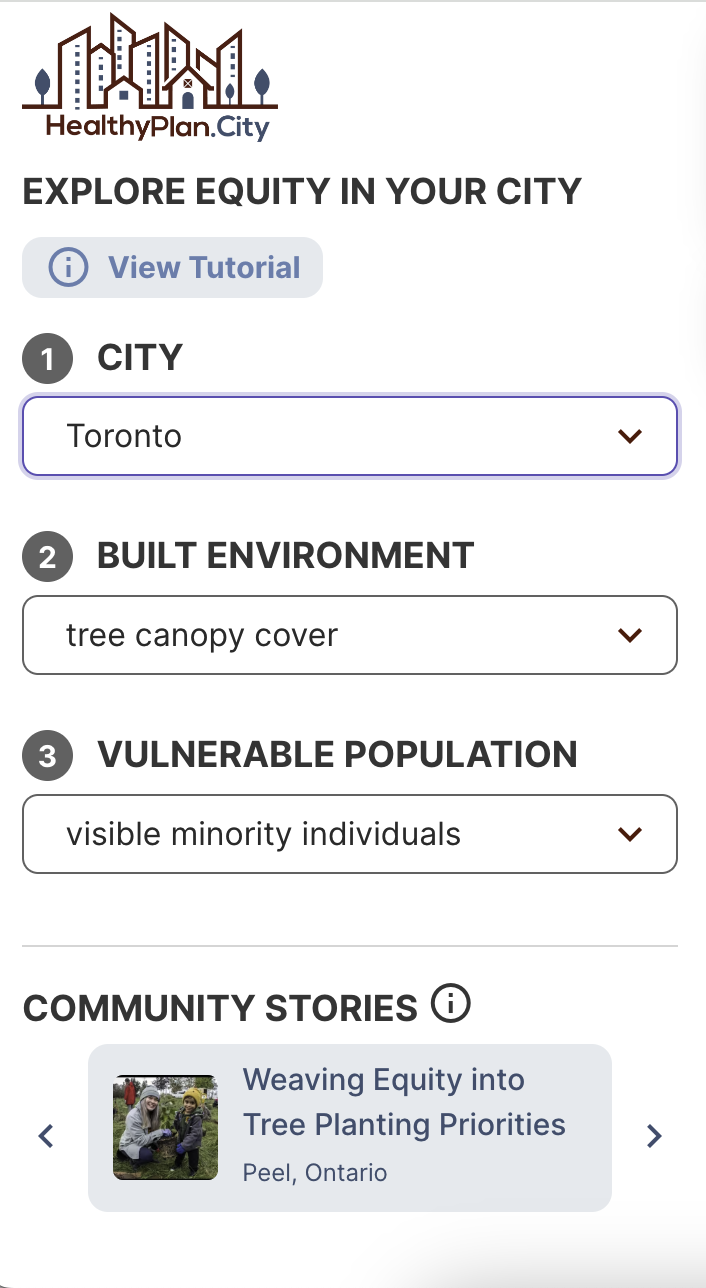Viewport: 706px width, 1288px height.
Task: Open the tree canopy cover dropdown
Action: point(330,635)
